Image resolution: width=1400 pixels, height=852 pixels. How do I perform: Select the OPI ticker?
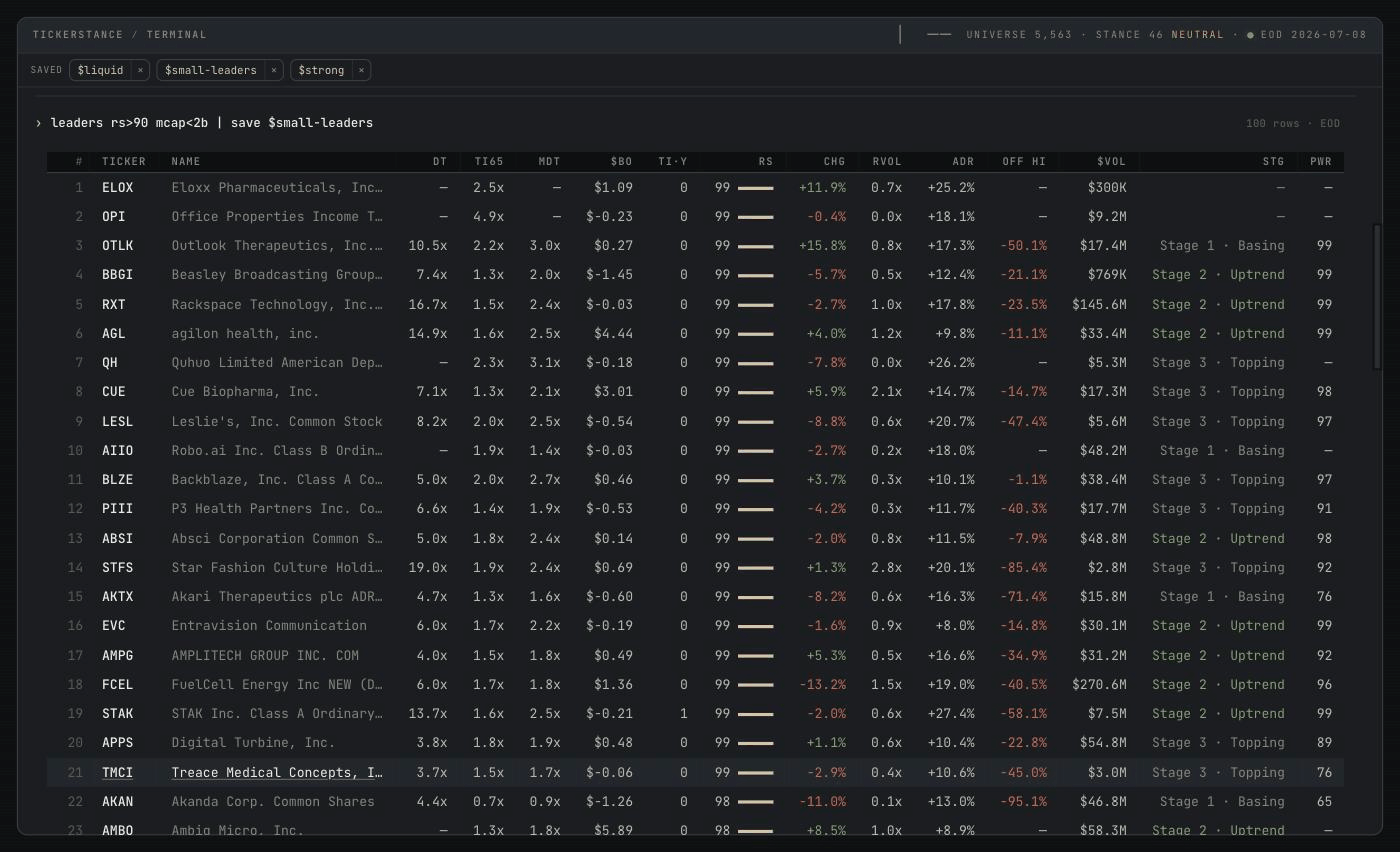[113, 216]
